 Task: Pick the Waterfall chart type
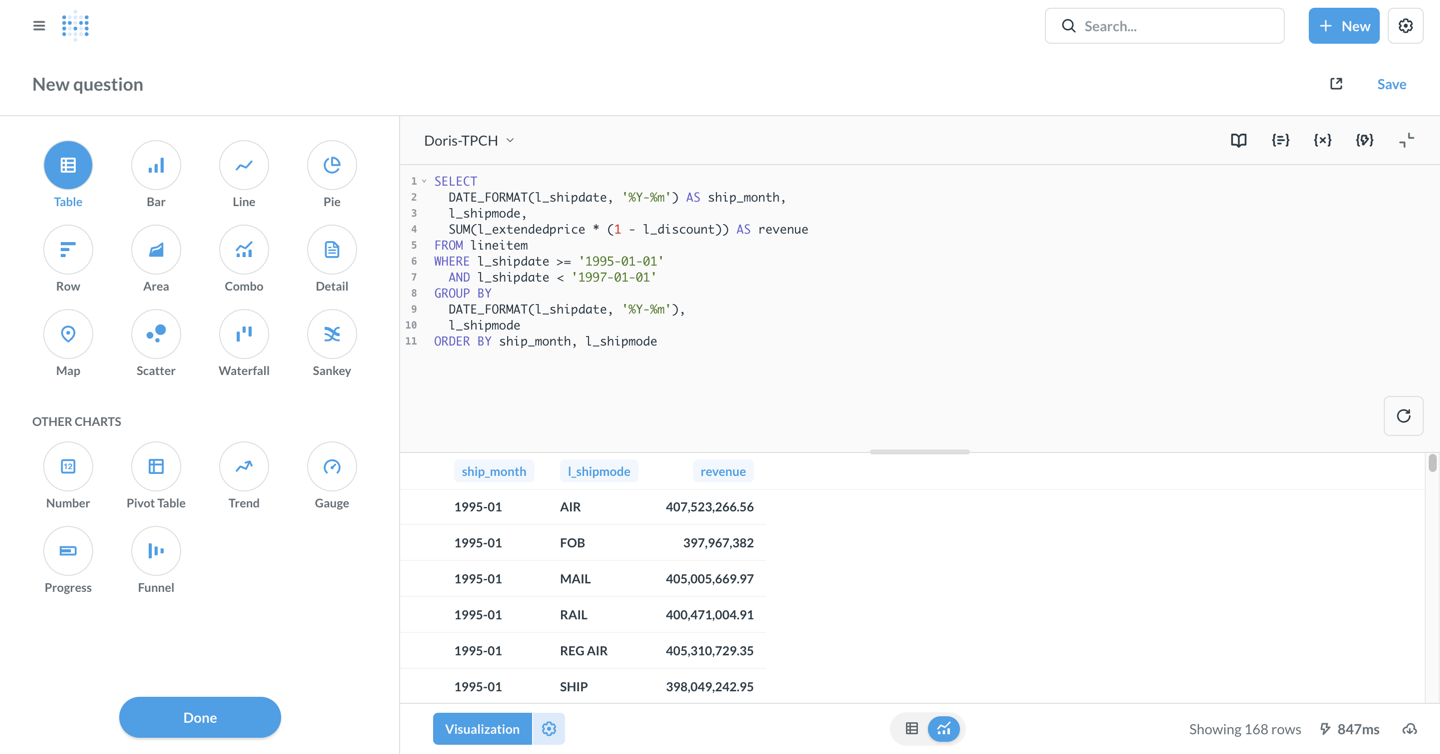click(244, 335)
